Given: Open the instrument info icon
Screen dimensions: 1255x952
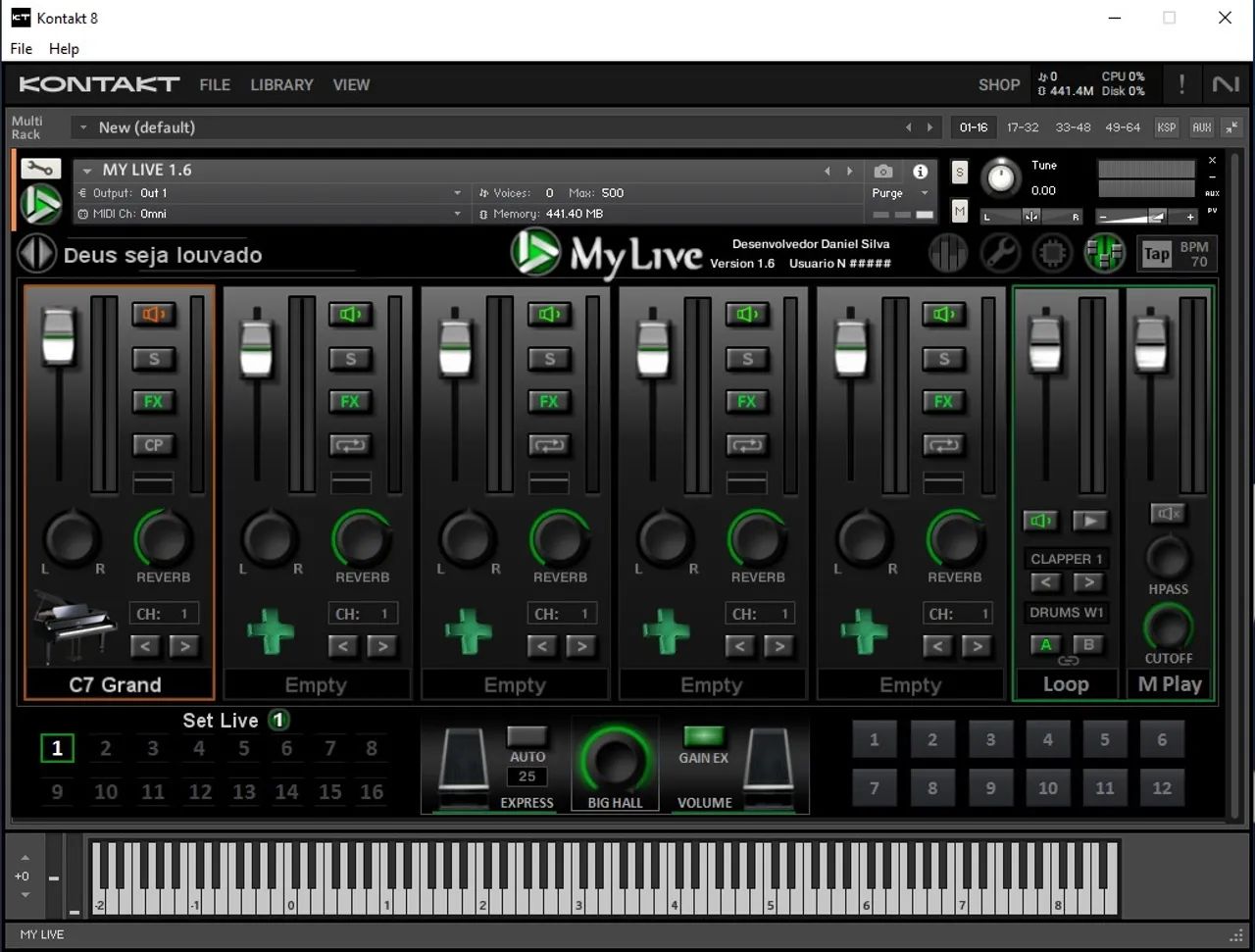Looking at the screenshot, I should [x=920, y=170].
